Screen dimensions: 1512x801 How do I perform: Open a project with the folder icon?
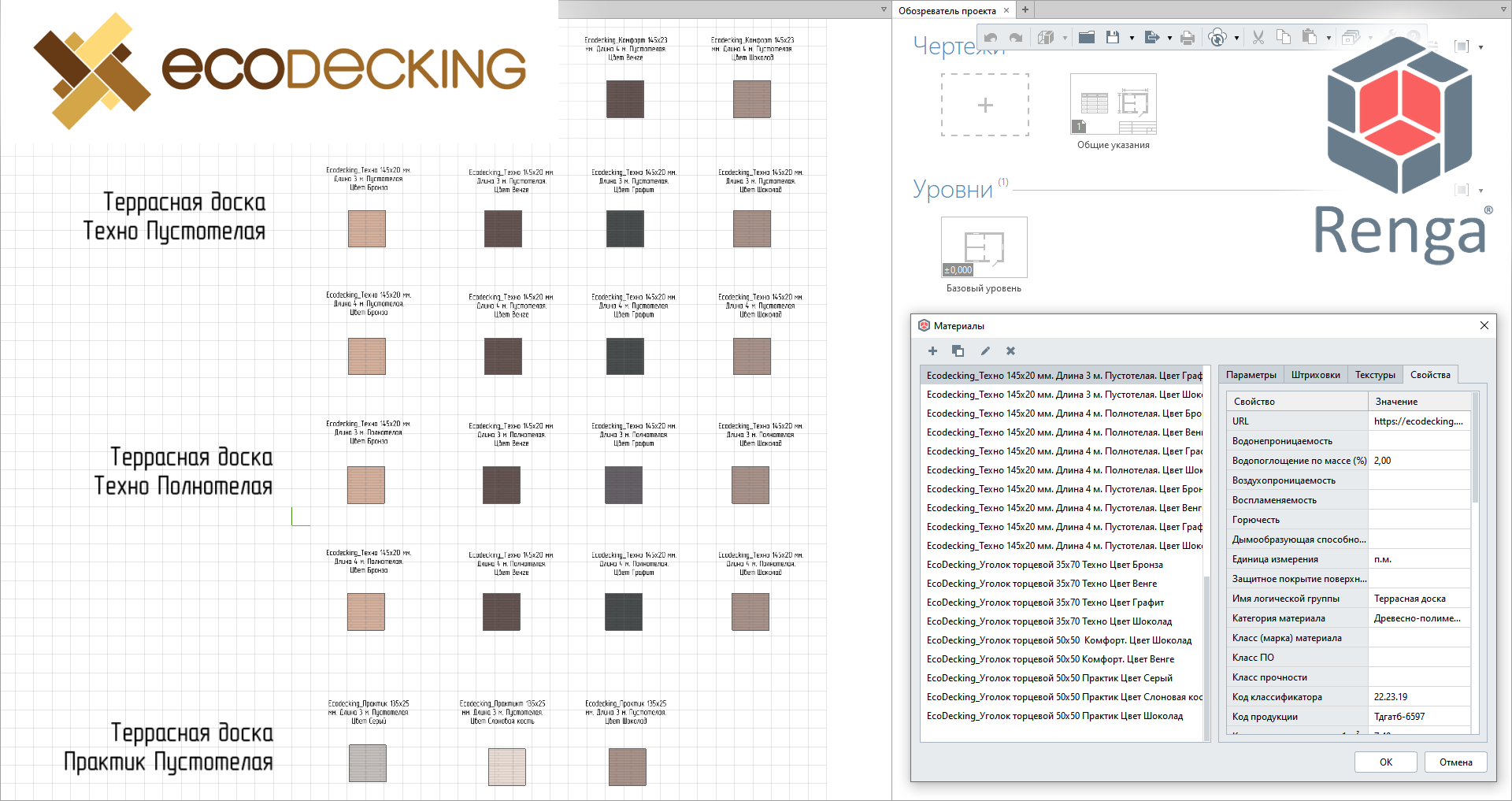pos(1087,38)
